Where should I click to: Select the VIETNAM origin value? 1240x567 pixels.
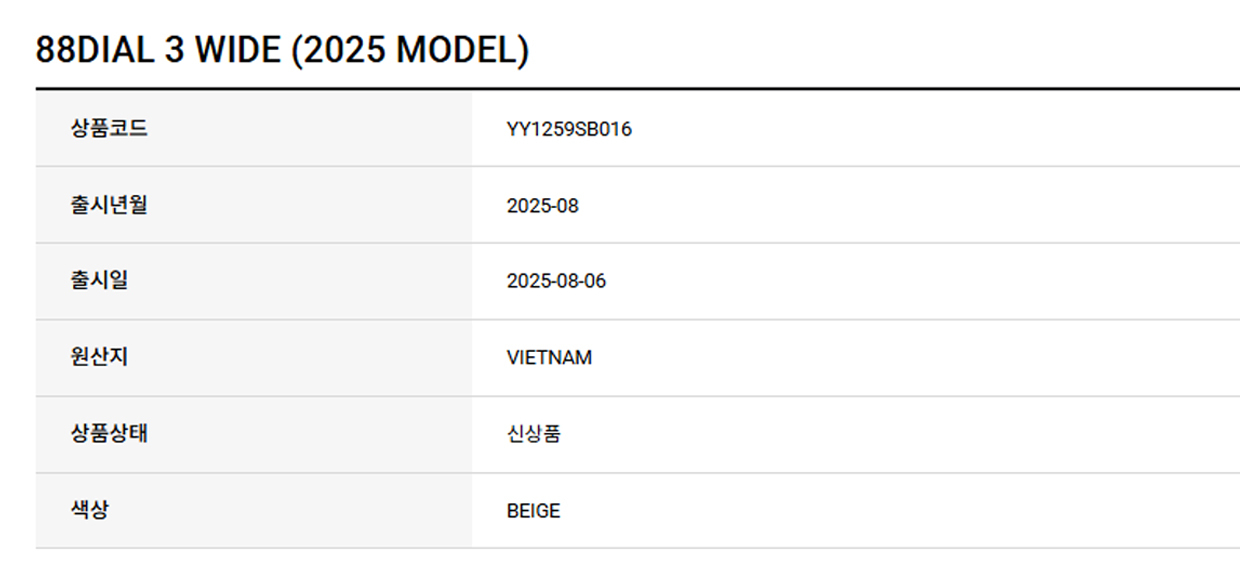point(549,358)
